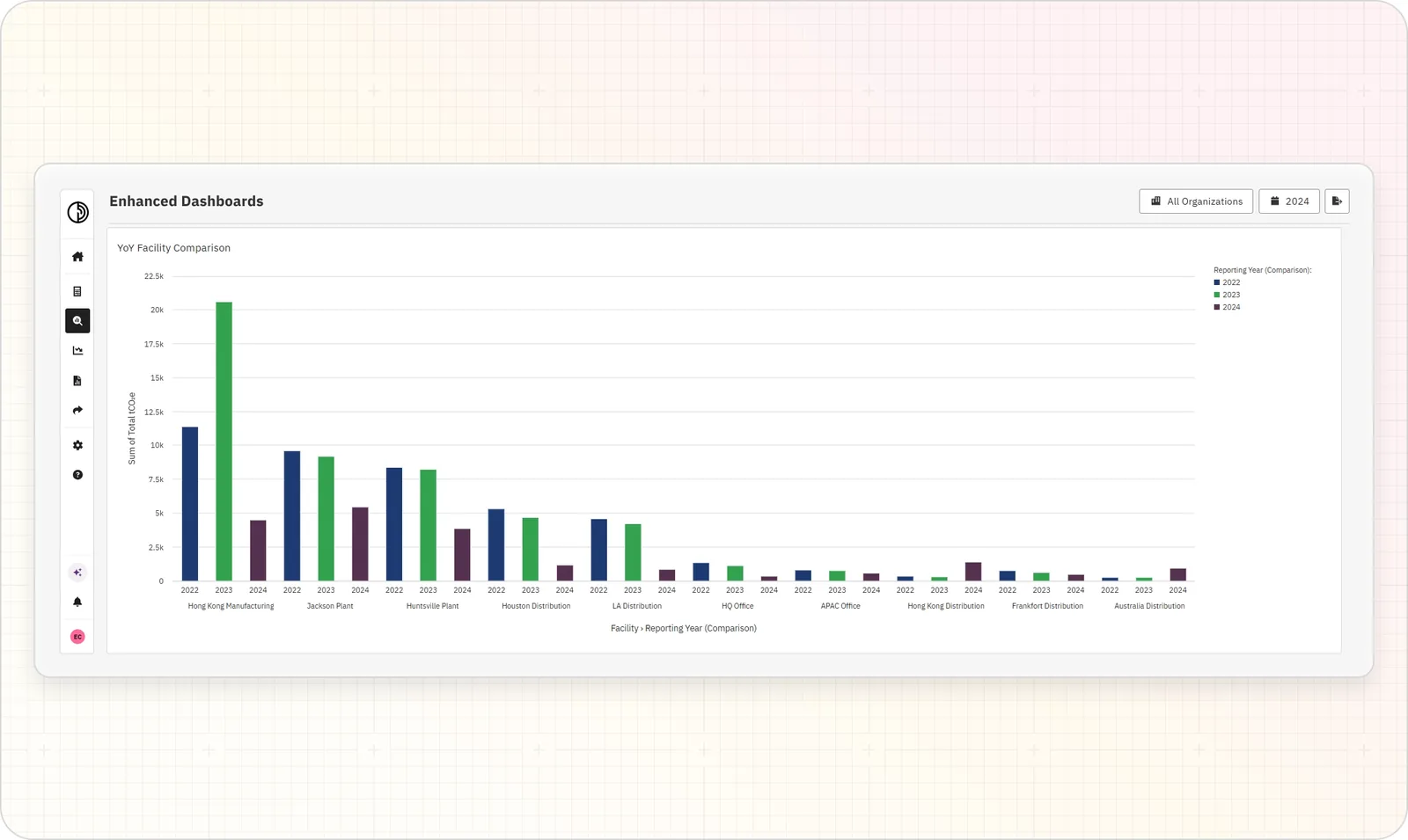Viewport: 1408px width, 840px height.
Task: Select Houston Distribution 2022 bar
Action: pyautogui.click(x=496, y=545)
